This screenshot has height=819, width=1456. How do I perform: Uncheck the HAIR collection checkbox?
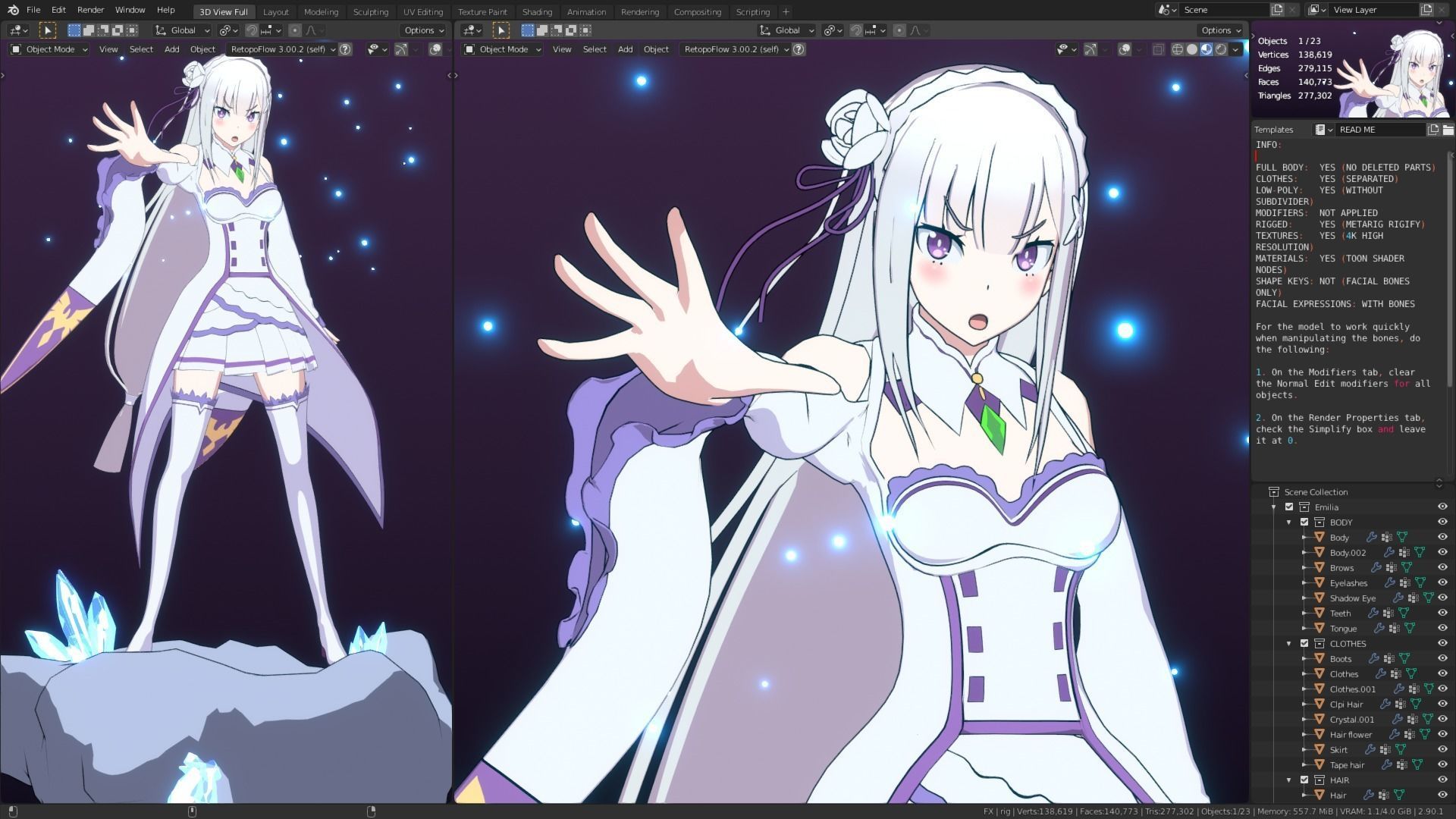coord(1304,780)
